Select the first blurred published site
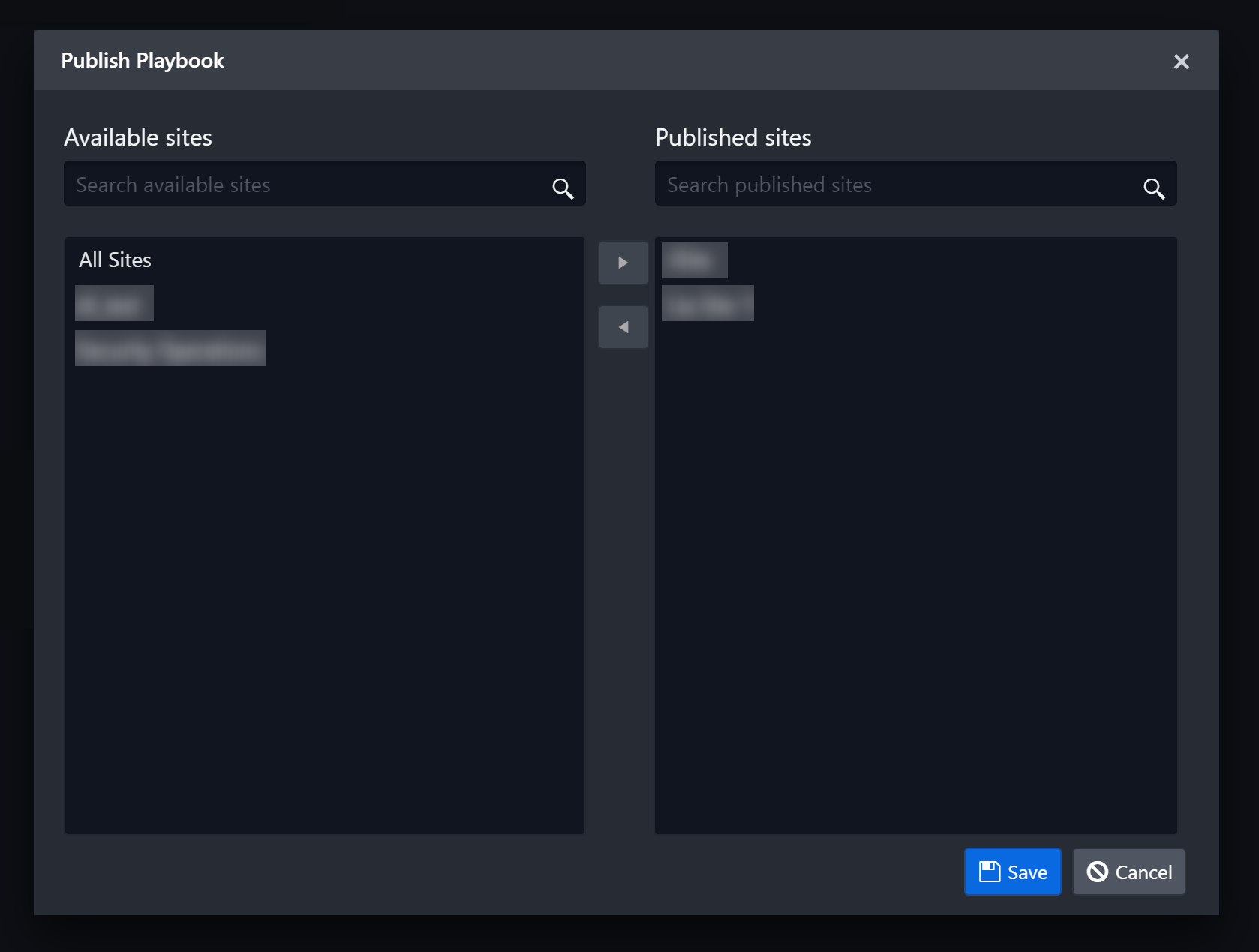1259x952 pixels. point(694,260)
